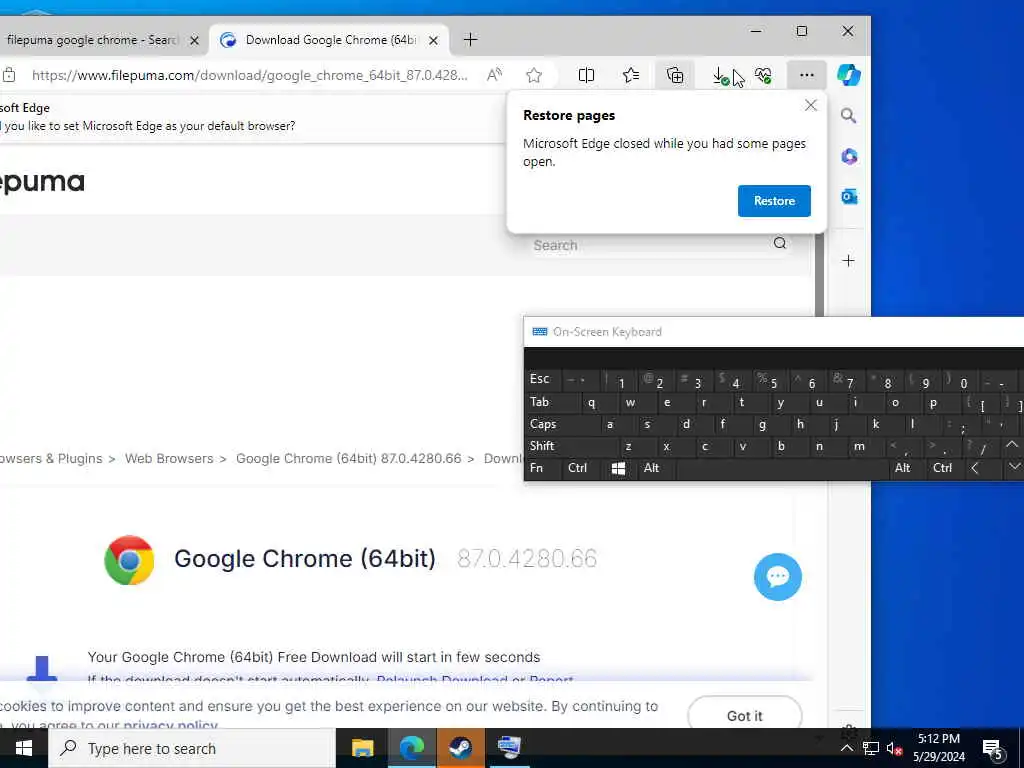Click the On-Screen Keyboard title bar
Screen dimensions: 1024x768
[773, 332]
